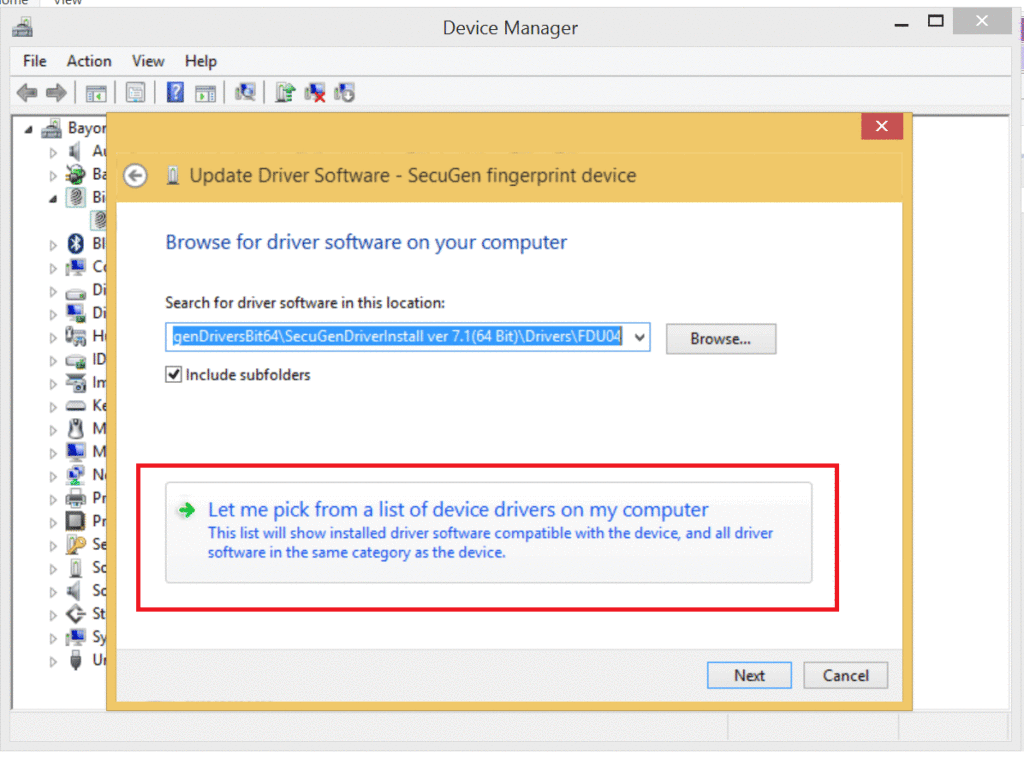The image size is (1024, 759).
Task: Expand the Universal Serial Bus tree node
Action: (x=53, y=660)
